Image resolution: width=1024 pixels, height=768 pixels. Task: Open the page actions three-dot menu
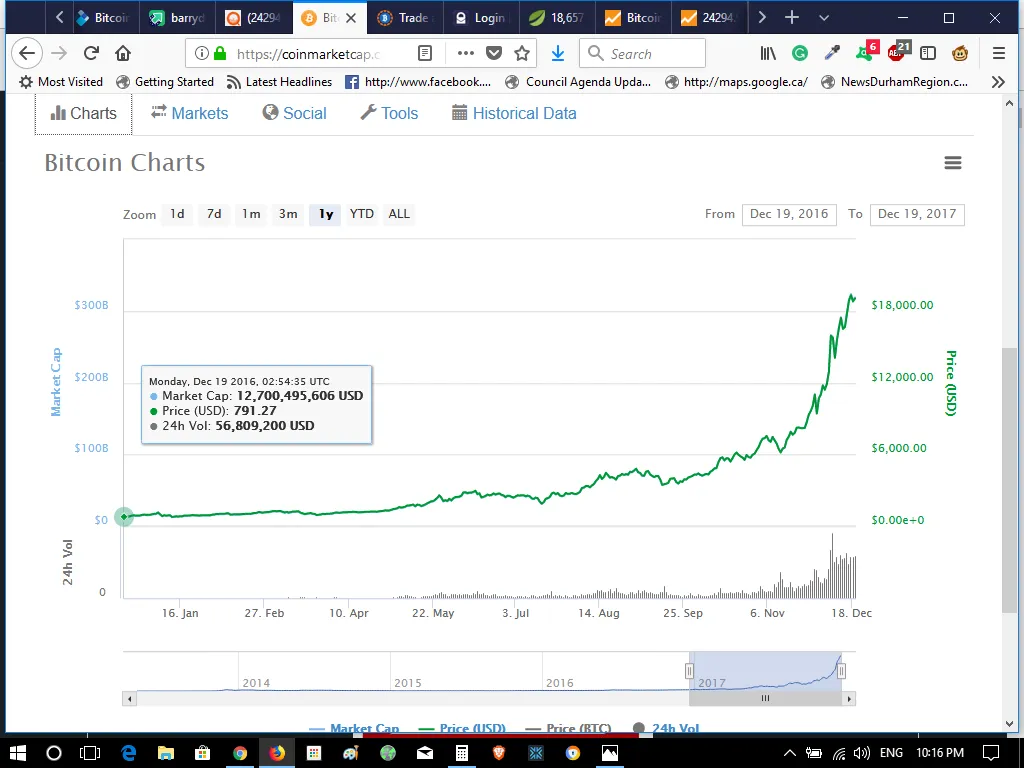(x=465, y=54)
